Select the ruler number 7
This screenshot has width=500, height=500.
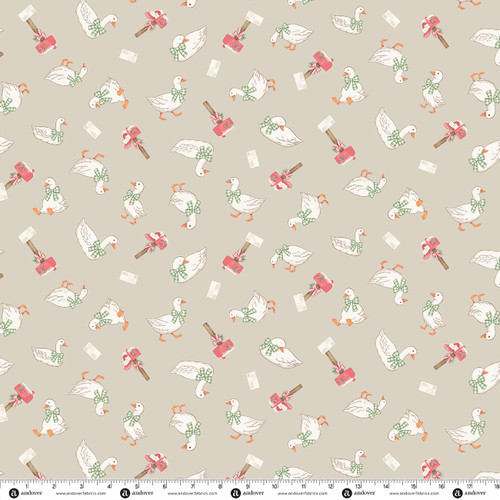click(192, 487)
